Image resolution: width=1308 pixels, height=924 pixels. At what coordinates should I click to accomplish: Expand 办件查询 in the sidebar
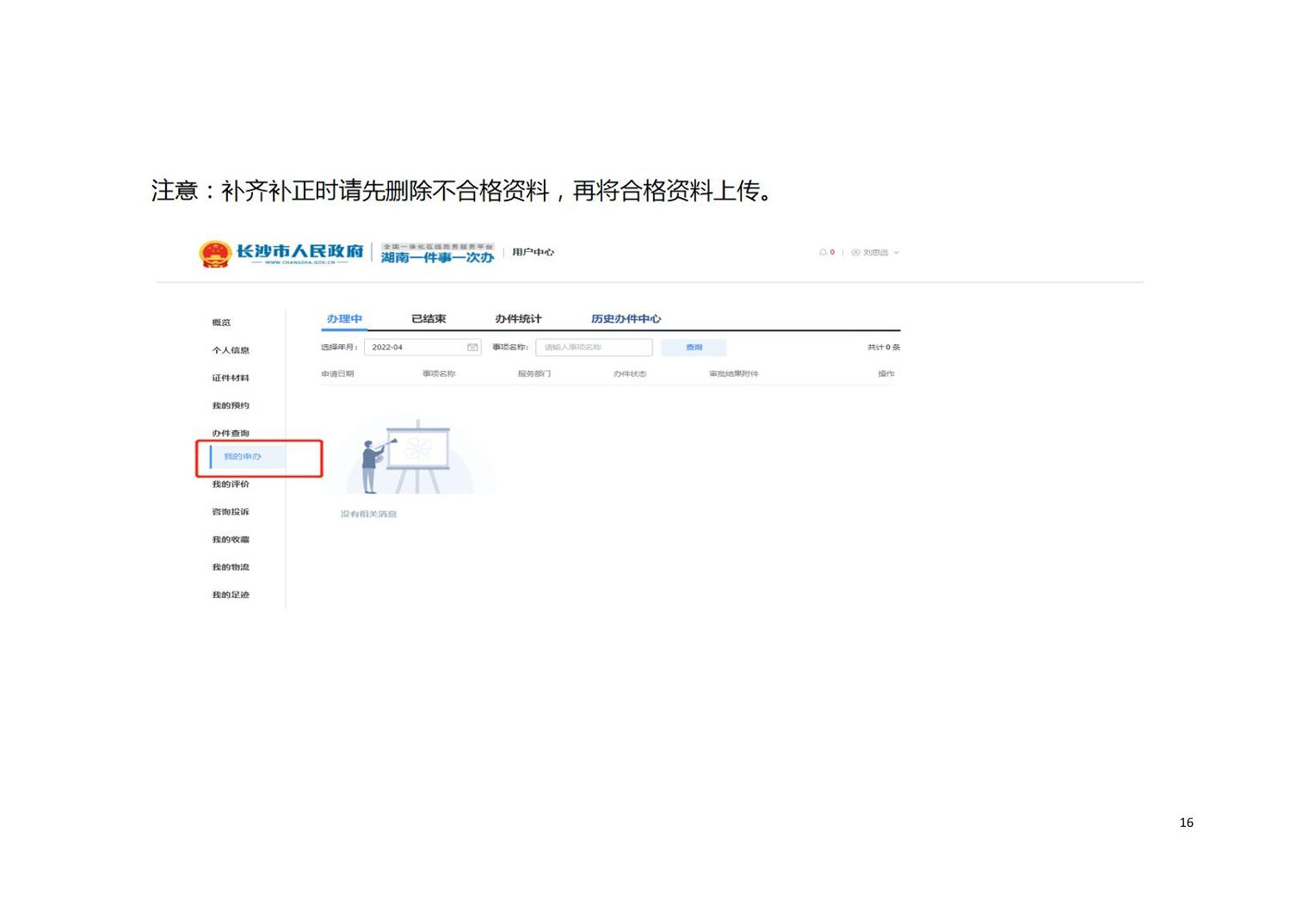pyautogui.click(x=231, y=434)
